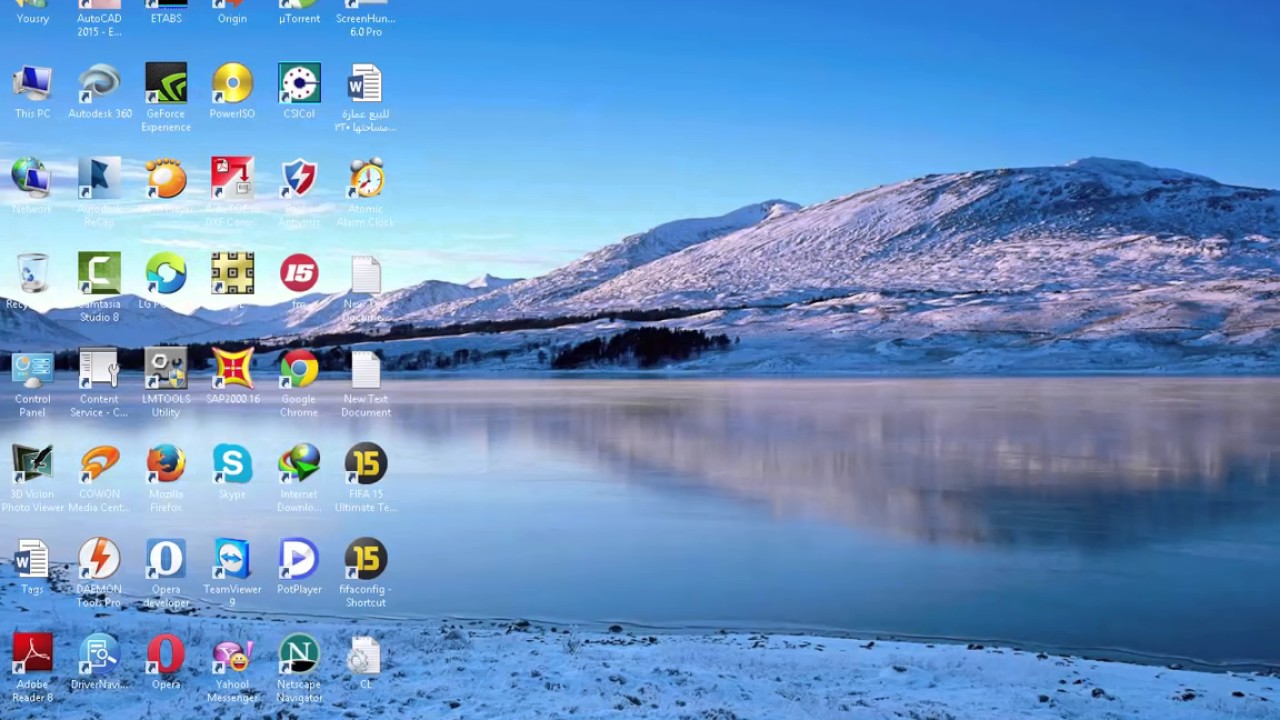Open This PC desktop icon
The width and height of the screenshot is (1280, 720).
tap(32, 92)
